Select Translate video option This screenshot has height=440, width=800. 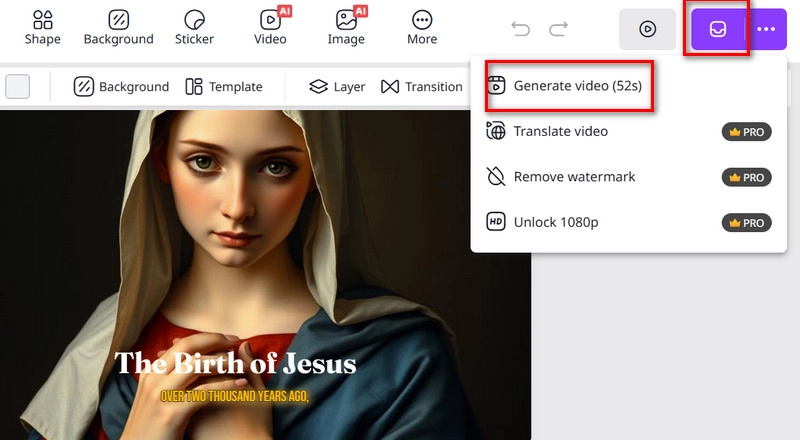tap(629, 132)
